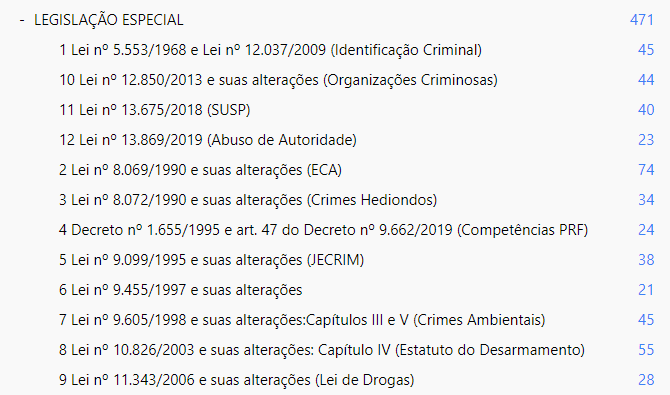670x395 pixels.
Task: Open the 471 total count link
Action: (642, 20)
